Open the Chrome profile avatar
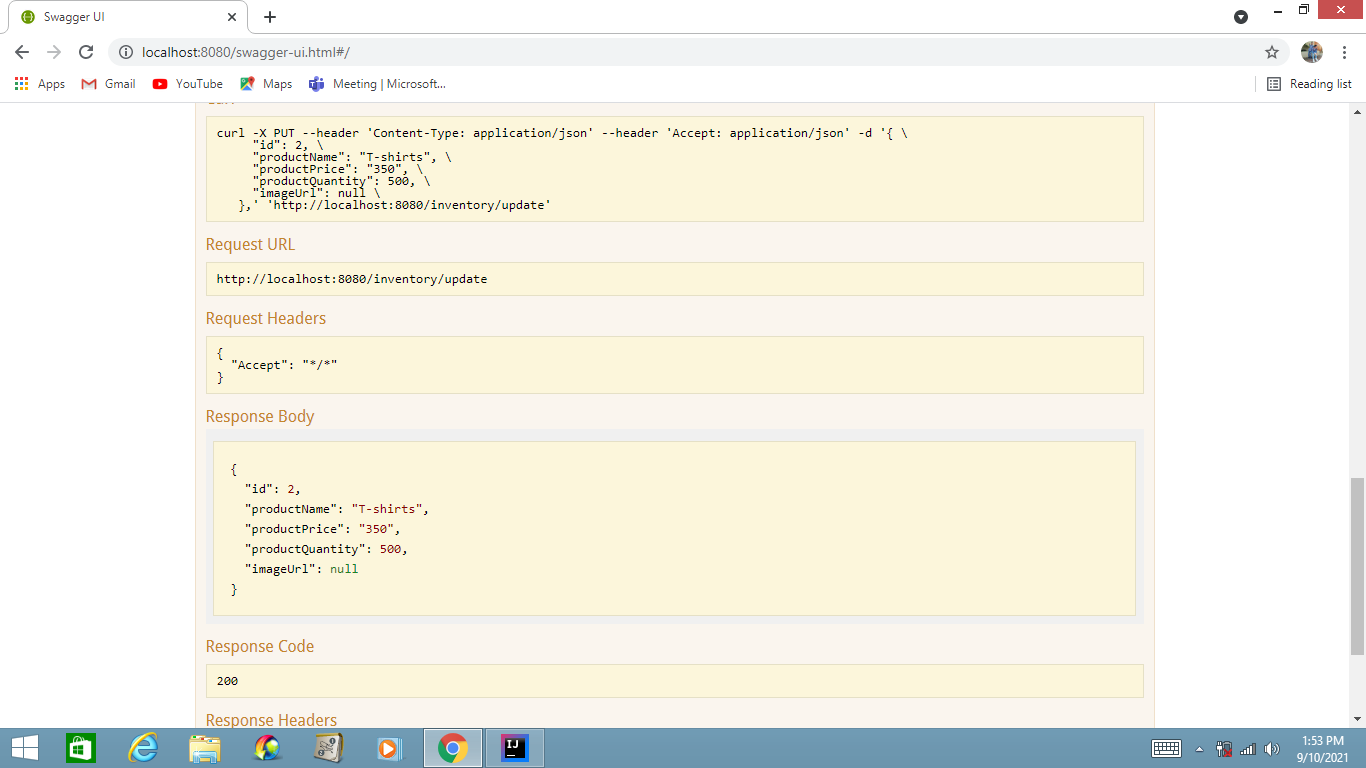This screenshot has width=1366, height=768. [x=1312, y=52]
